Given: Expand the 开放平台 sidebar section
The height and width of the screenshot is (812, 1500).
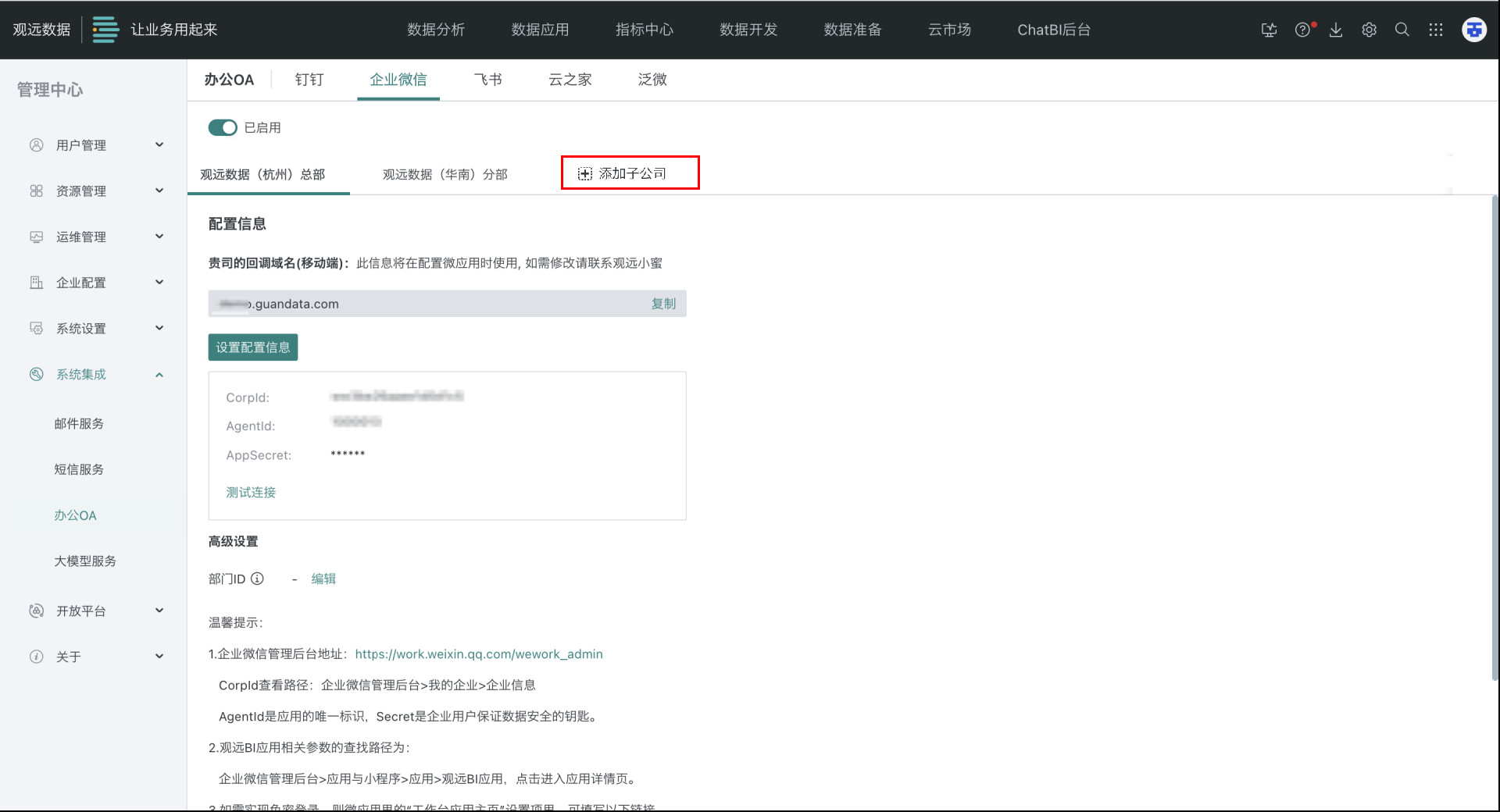Looking at the screenshot, I should point(94,611).
